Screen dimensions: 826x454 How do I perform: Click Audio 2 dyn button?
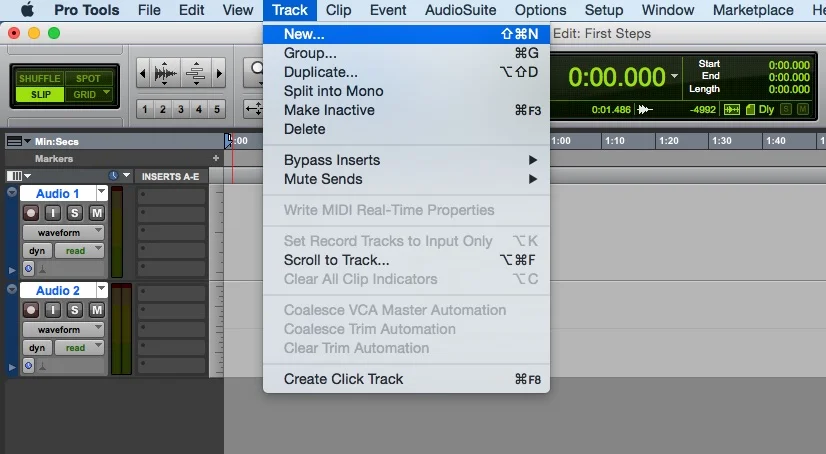37,348
